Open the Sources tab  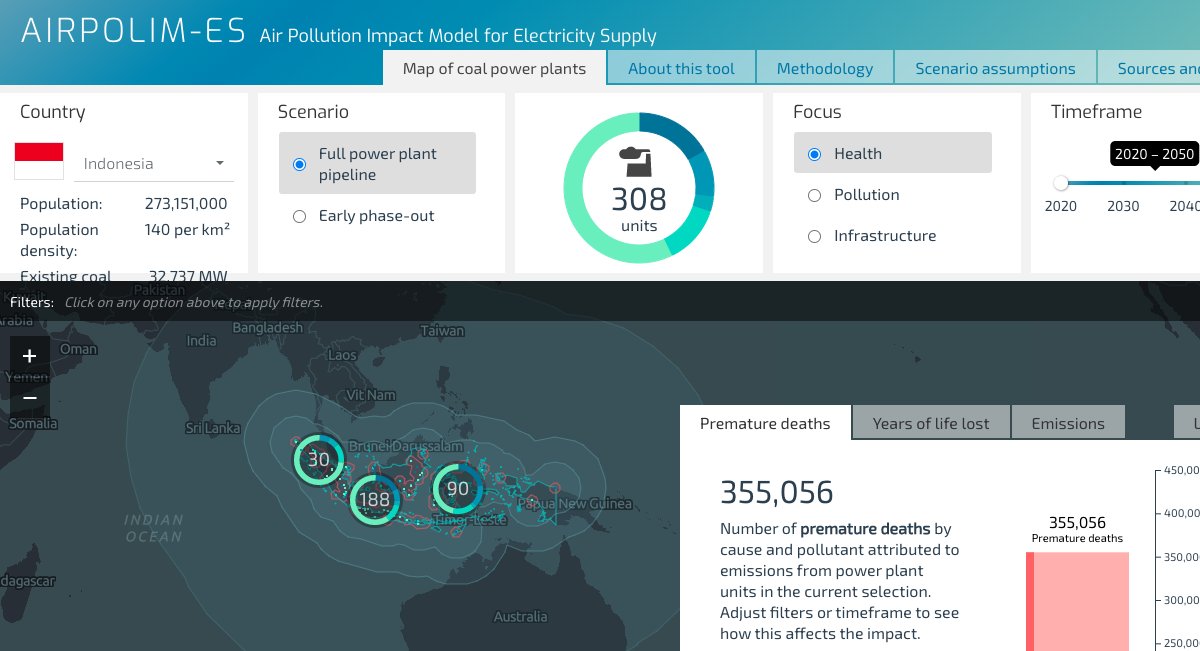[x=1148, y=69]
